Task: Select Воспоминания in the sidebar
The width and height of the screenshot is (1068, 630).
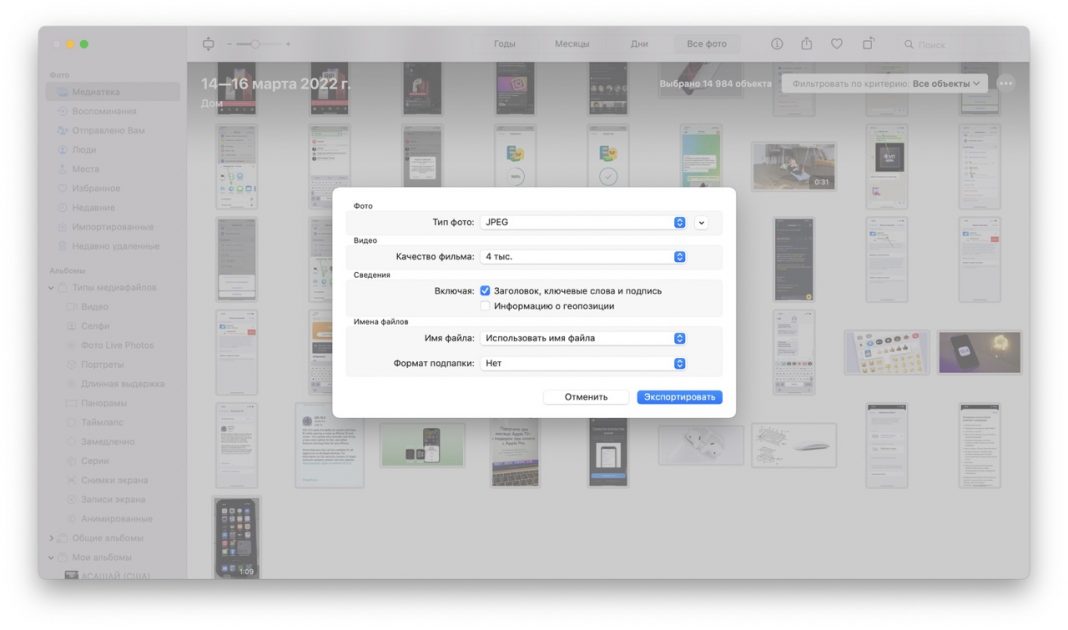Action: tap(112, 111)
